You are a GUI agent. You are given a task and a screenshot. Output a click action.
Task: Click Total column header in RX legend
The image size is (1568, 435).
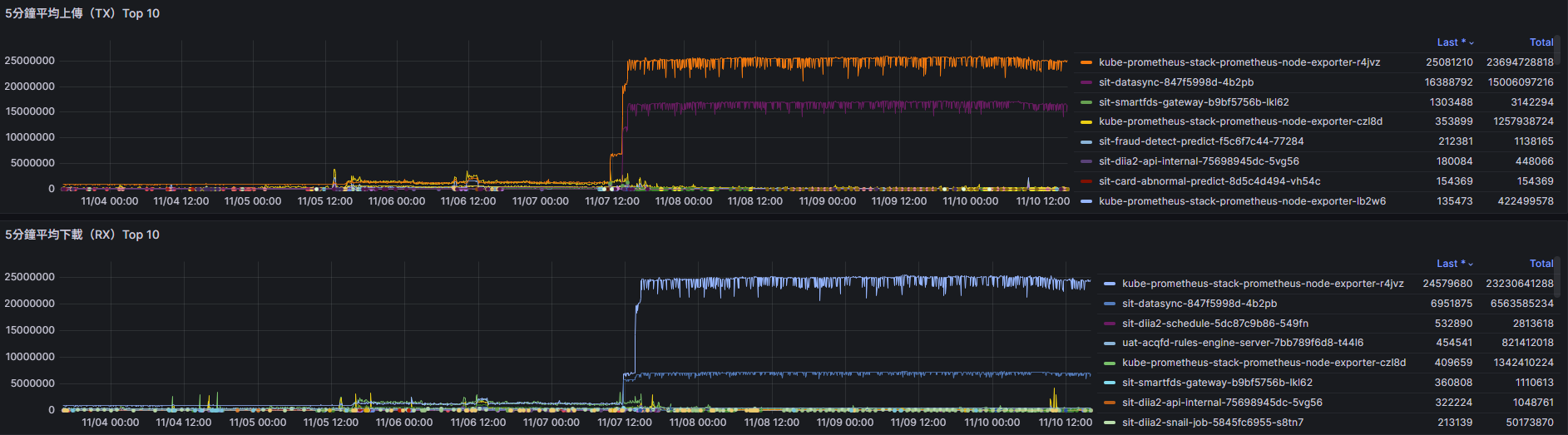click(x=1541, y=264)
